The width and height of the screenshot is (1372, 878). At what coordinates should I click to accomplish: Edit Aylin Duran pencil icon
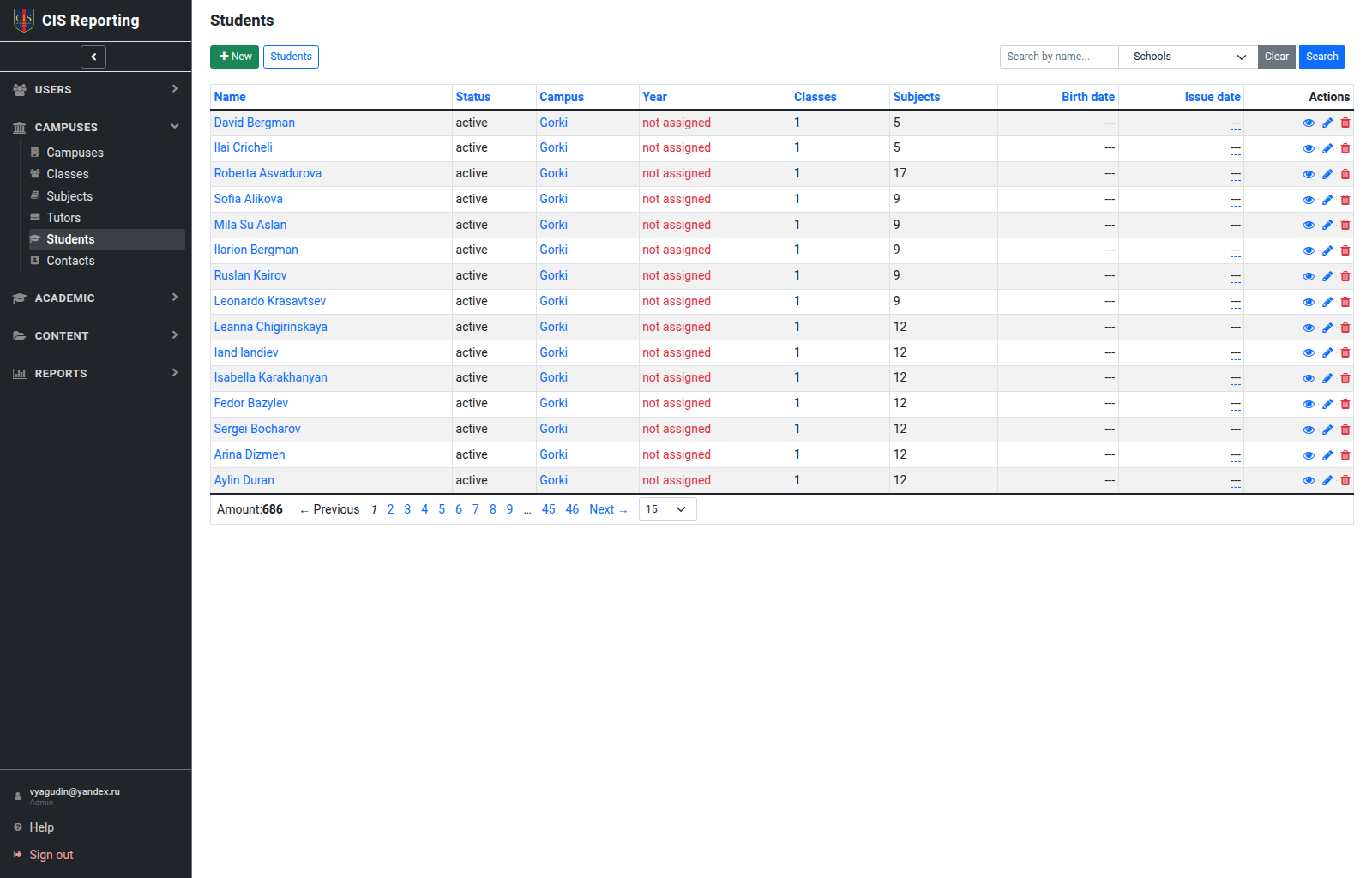[1327, 480]
